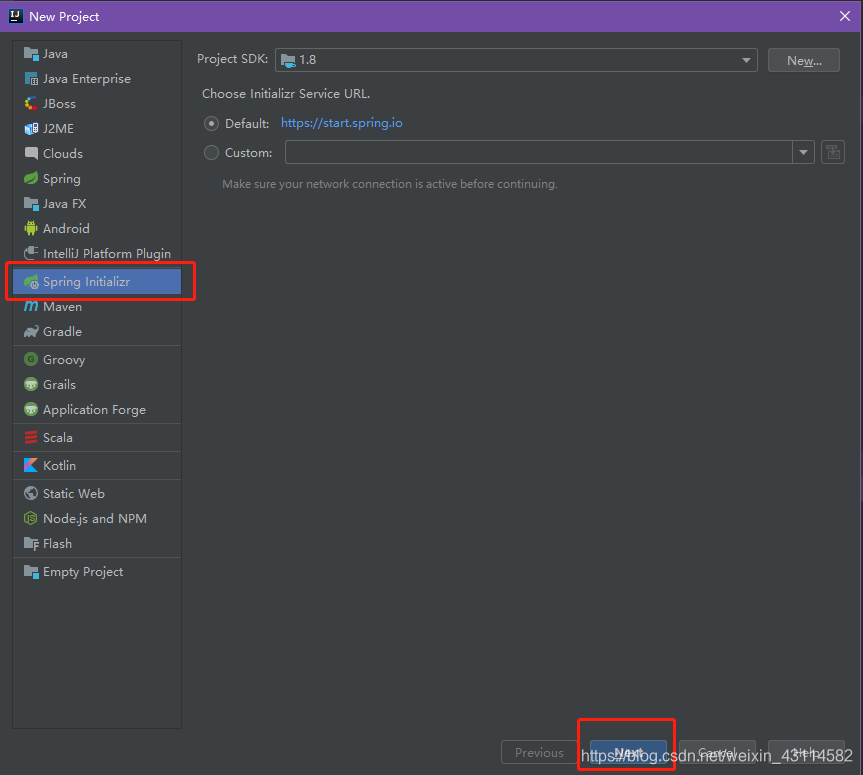This screenshot has width=863, height=775.
Task: Click the Grails icon
Action: [x=31, y=385]
